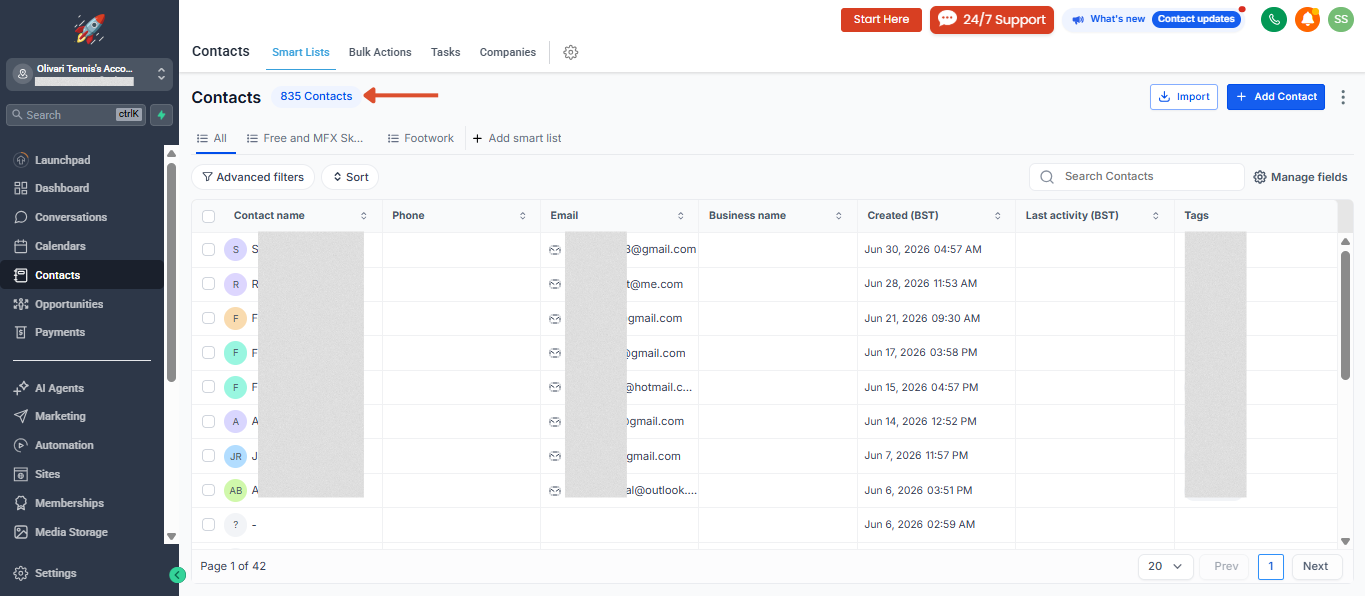Check the row created Jun 30, 2026
This screenshot has width=1365, height=596.
(208, 249)
